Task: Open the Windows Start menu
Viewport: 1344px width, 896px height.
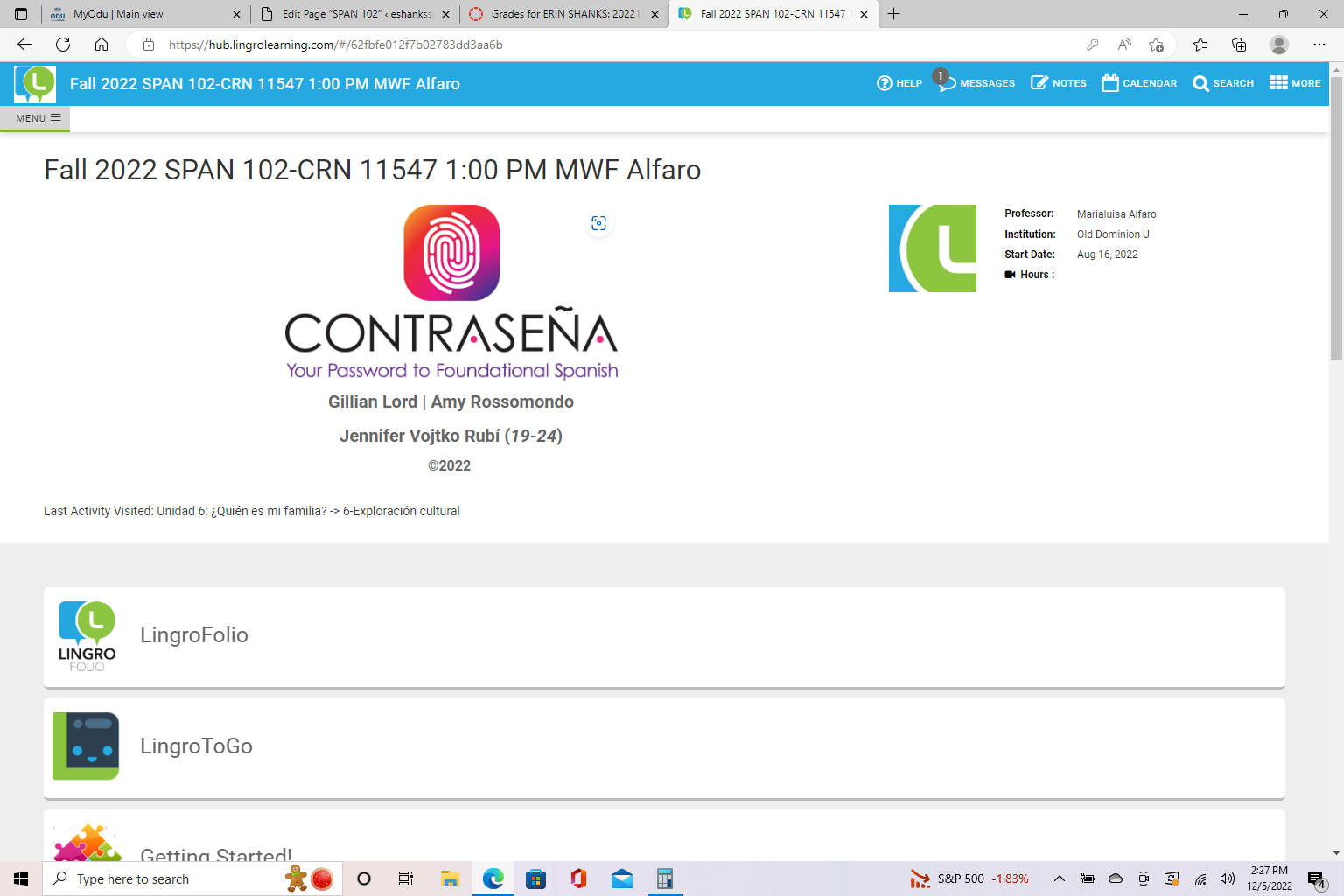Action: tap(21, 878)
